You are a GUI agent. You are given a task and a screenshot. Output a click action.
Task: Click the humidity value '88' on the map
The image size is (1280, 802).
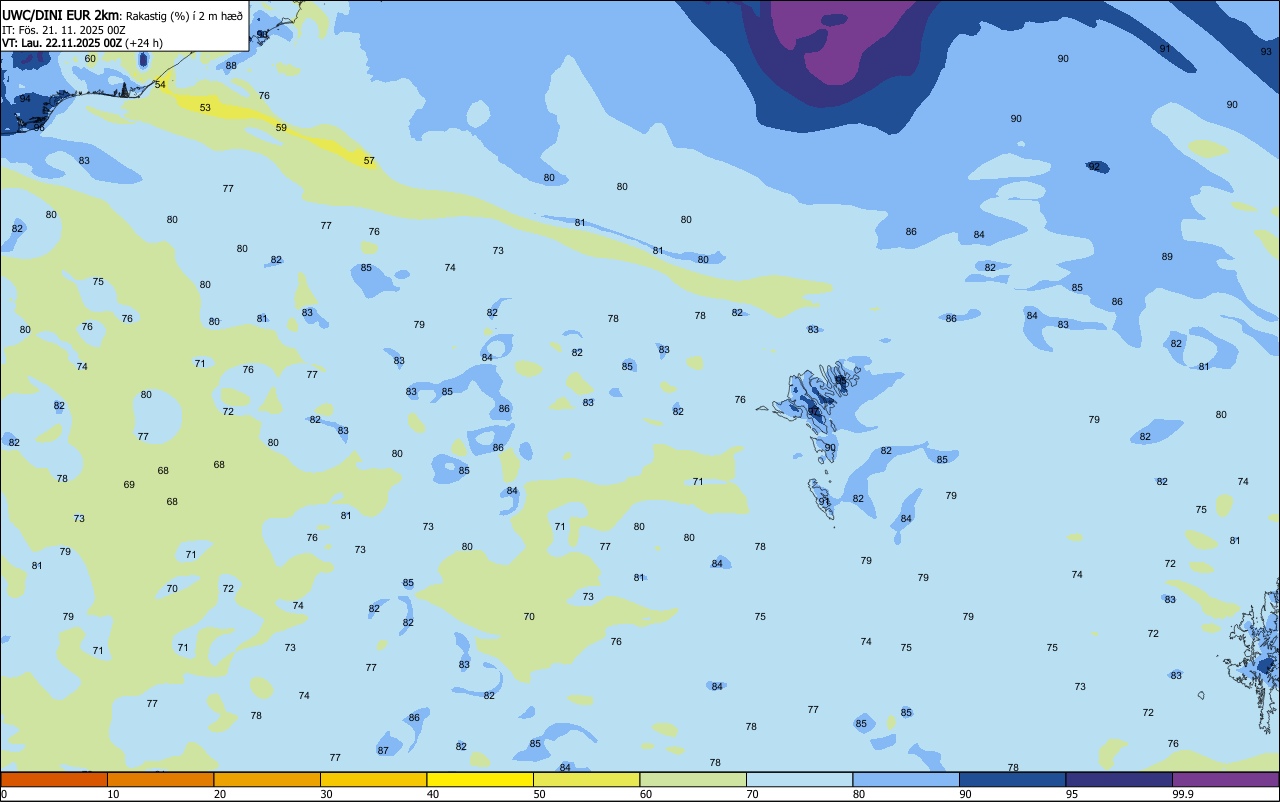coord(231,65)
